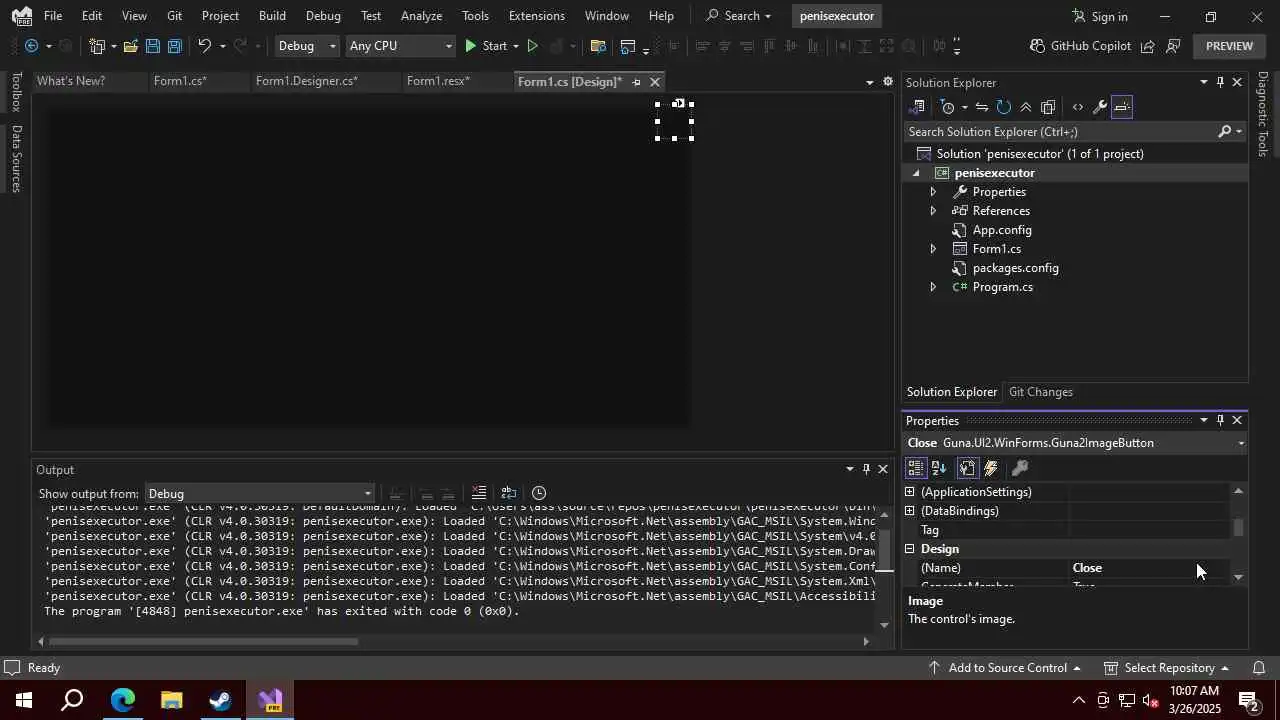Expand (ApplicationSettings) property group
1280x720 pixels.
(x=910, y=492)
